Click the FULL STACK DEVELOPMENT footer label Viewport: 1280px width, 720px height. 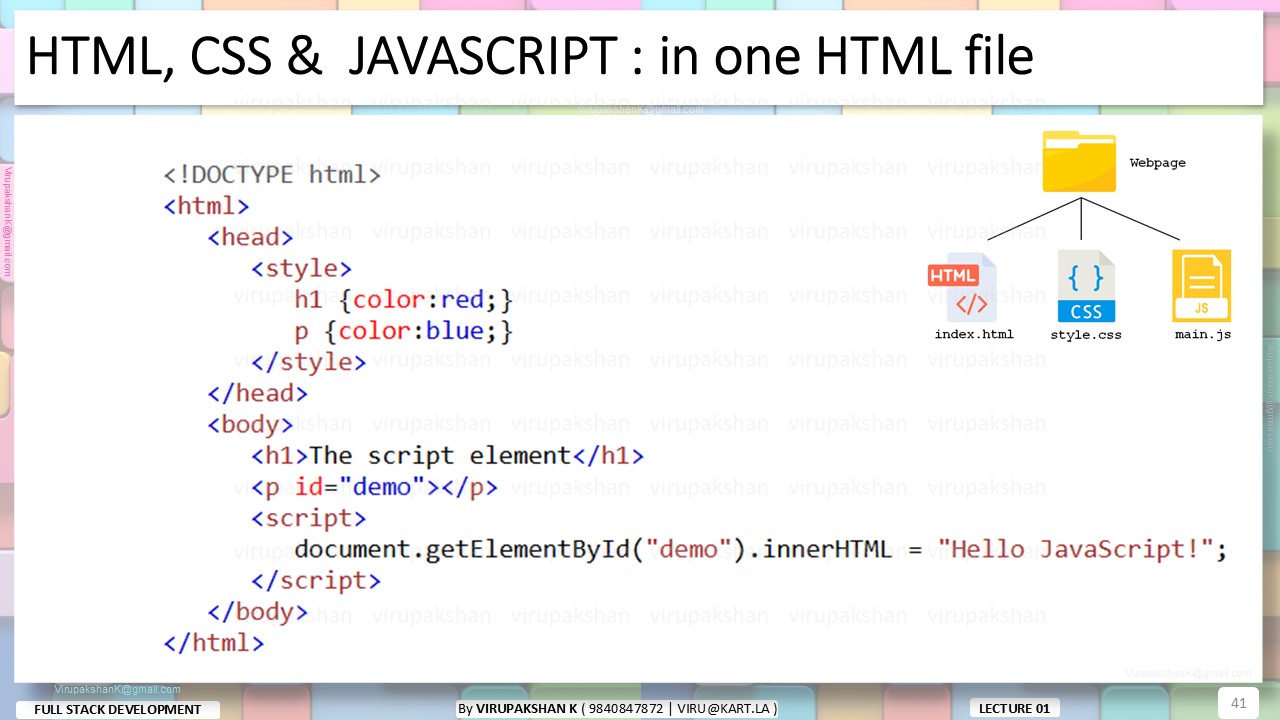118,710
